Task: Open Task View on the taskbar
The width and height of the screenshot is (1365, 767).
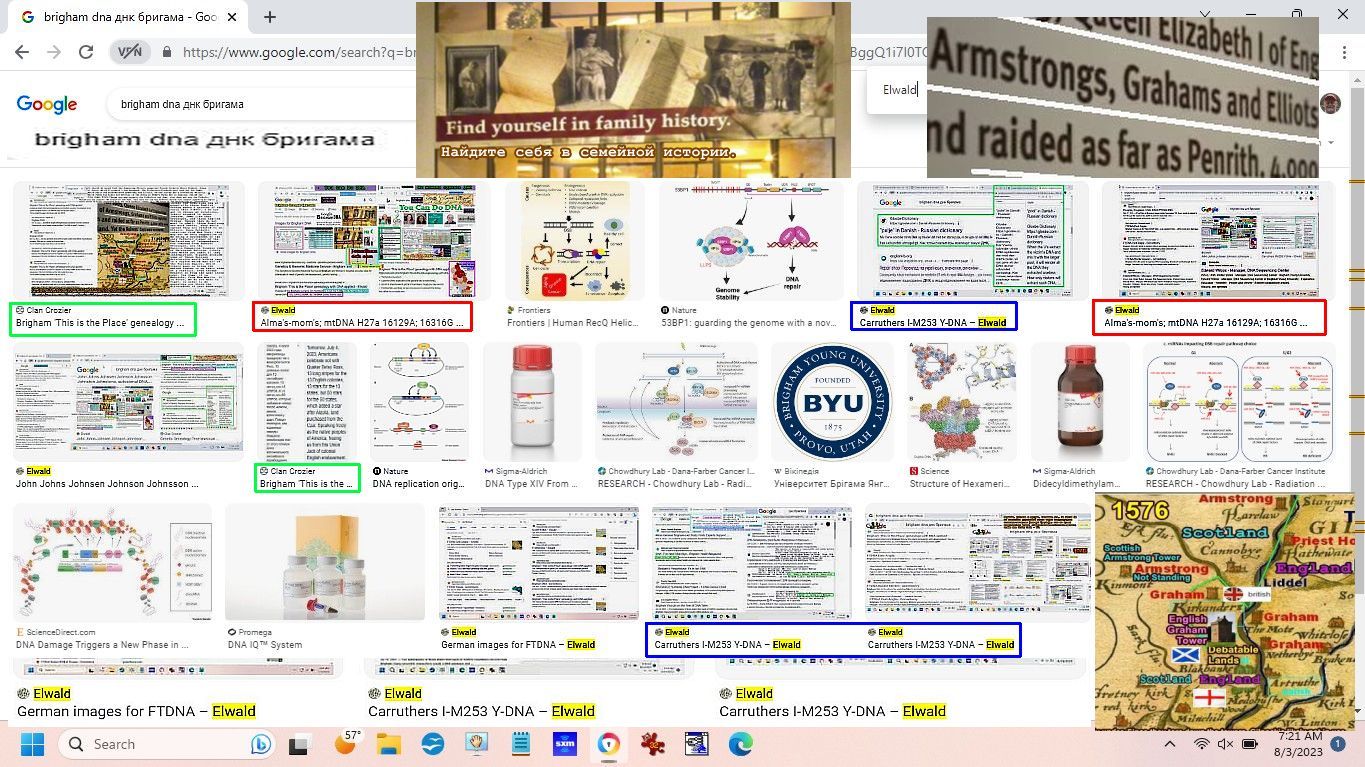Action: [299, 744]
